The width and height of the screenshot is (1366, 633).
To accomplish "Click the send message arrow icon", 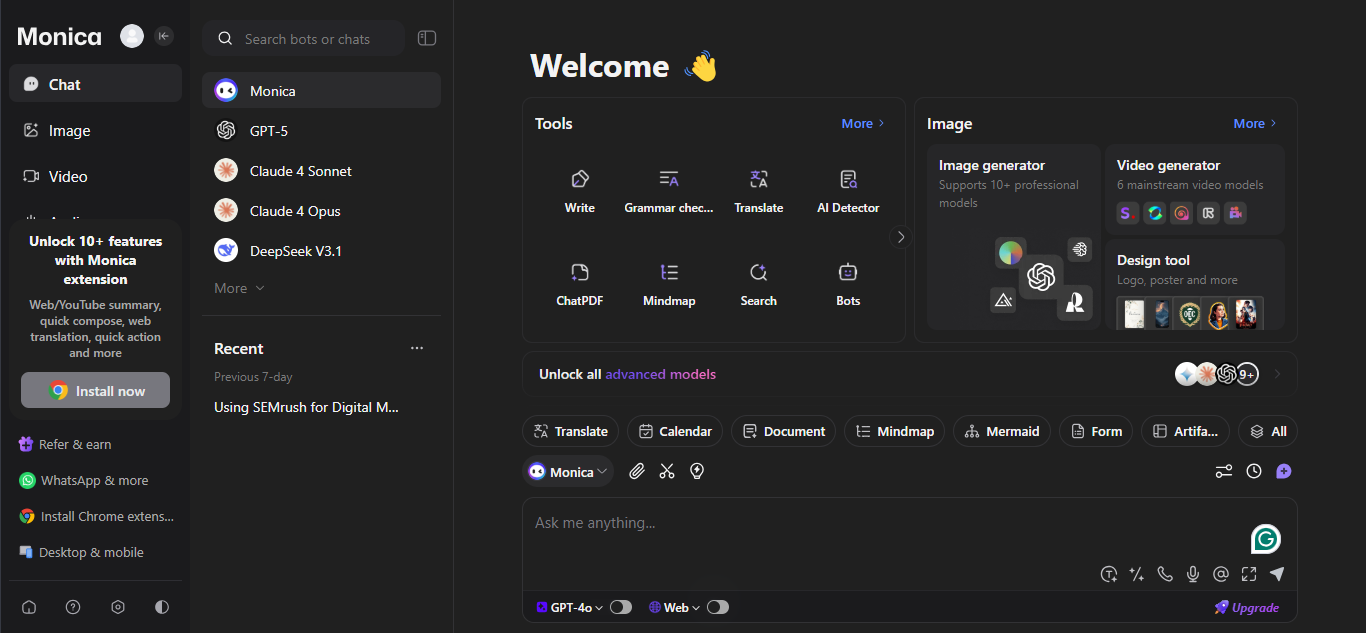I will pos(1276,574).
